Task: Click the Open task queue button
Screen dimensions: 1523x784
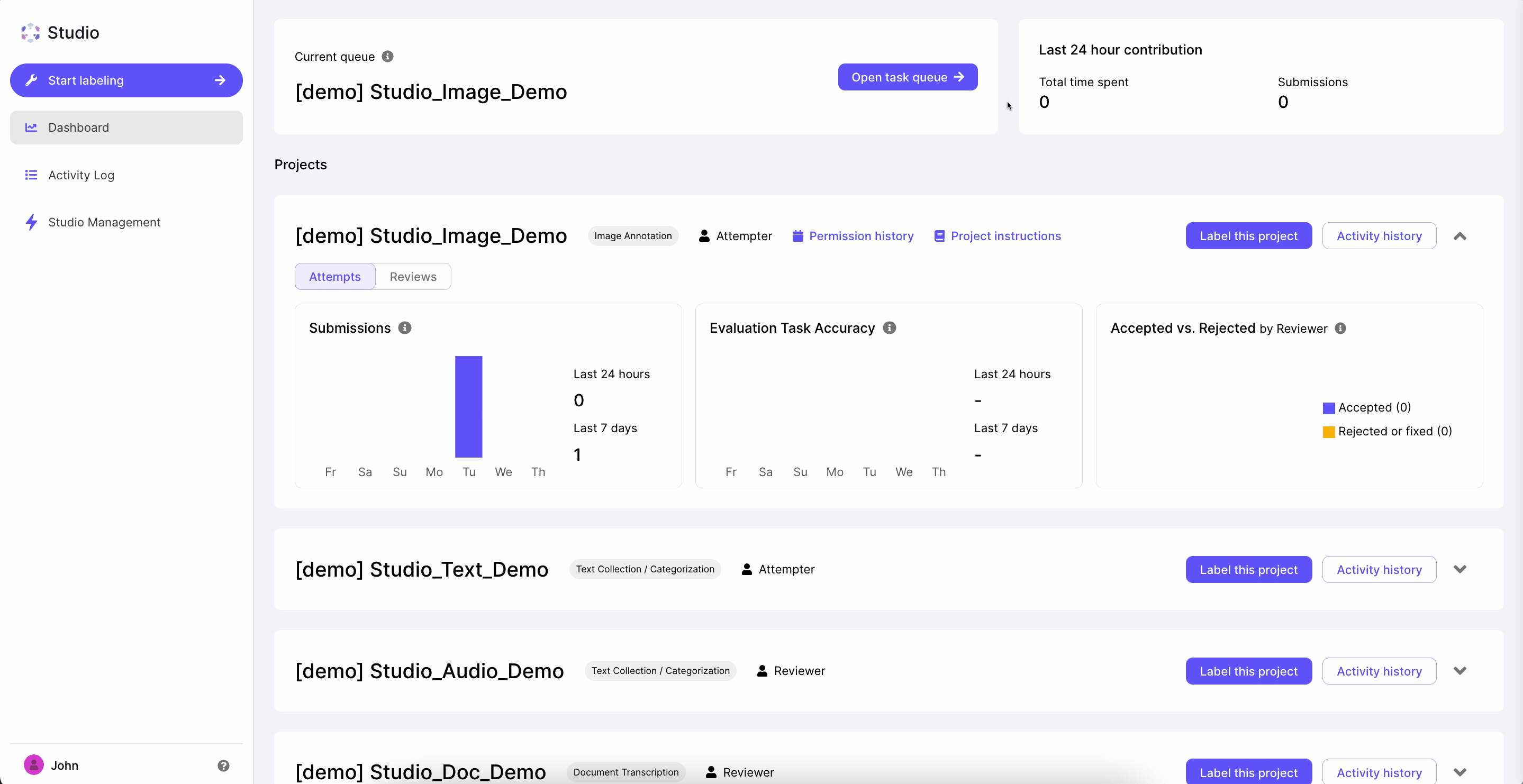Action: (907, 77)
